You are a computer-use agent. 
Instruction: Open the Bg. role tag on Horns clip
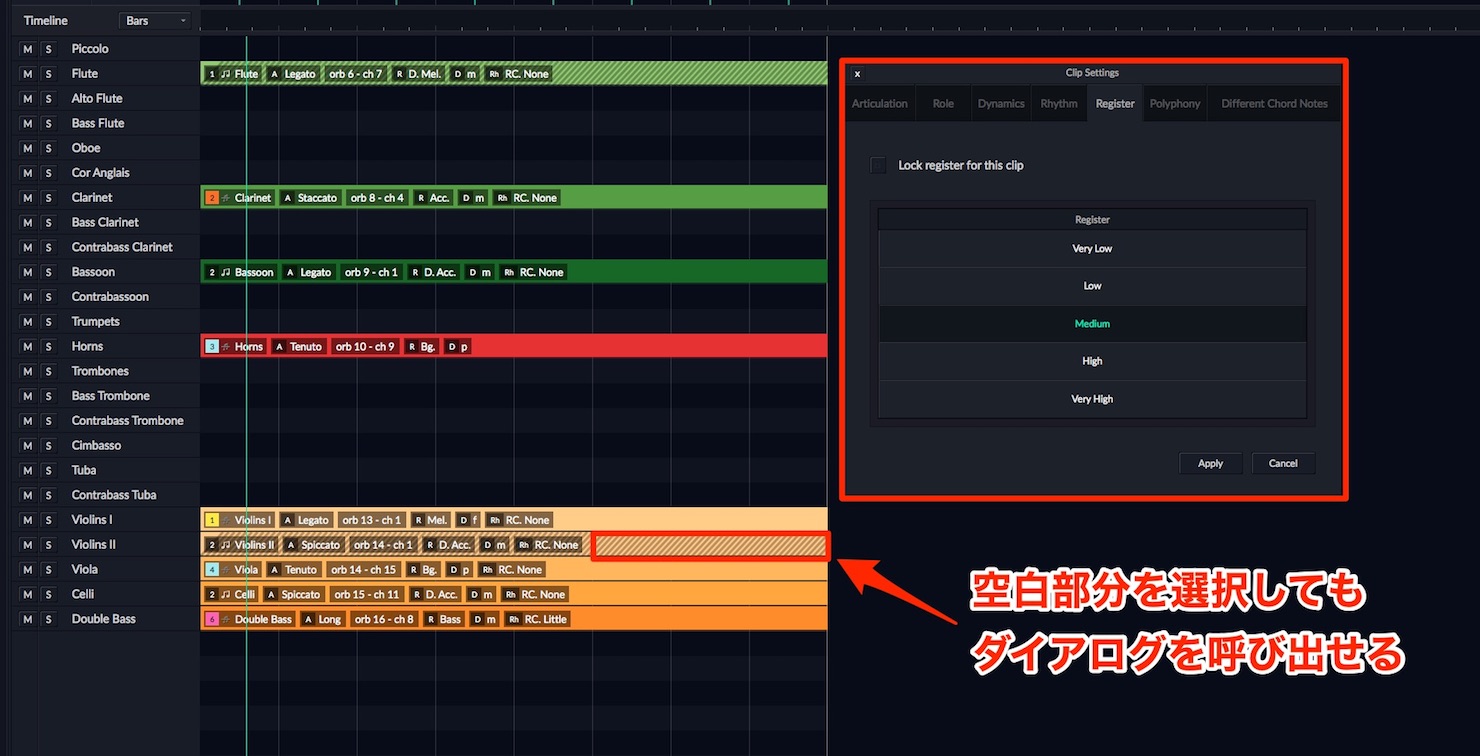[423, 347]
